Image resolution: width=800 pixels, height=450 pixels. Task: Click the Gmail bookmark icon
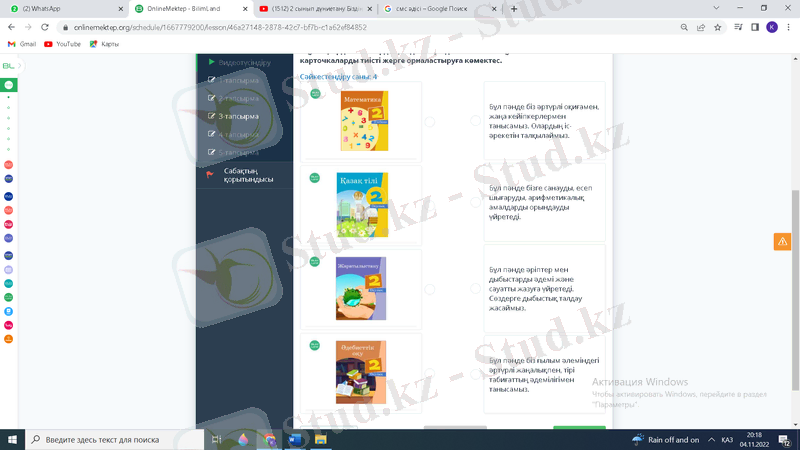12,44
